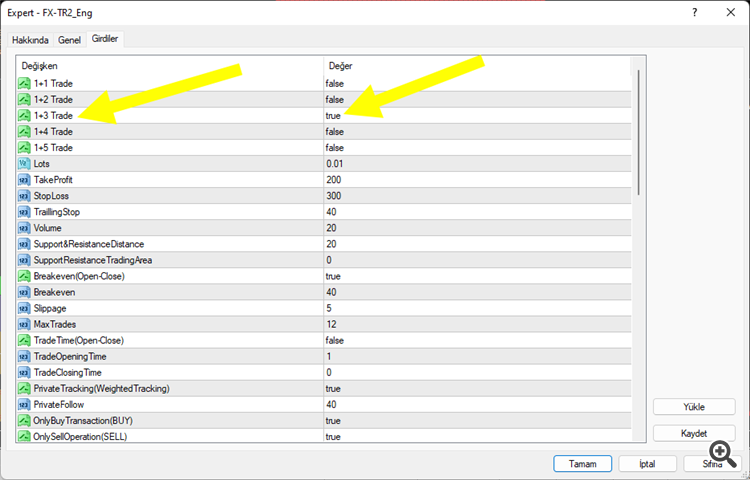Viewport: 750px width, 480px height.
Task: Click the integer icon beside TakeProfit
Action: [x=24, y=179]
